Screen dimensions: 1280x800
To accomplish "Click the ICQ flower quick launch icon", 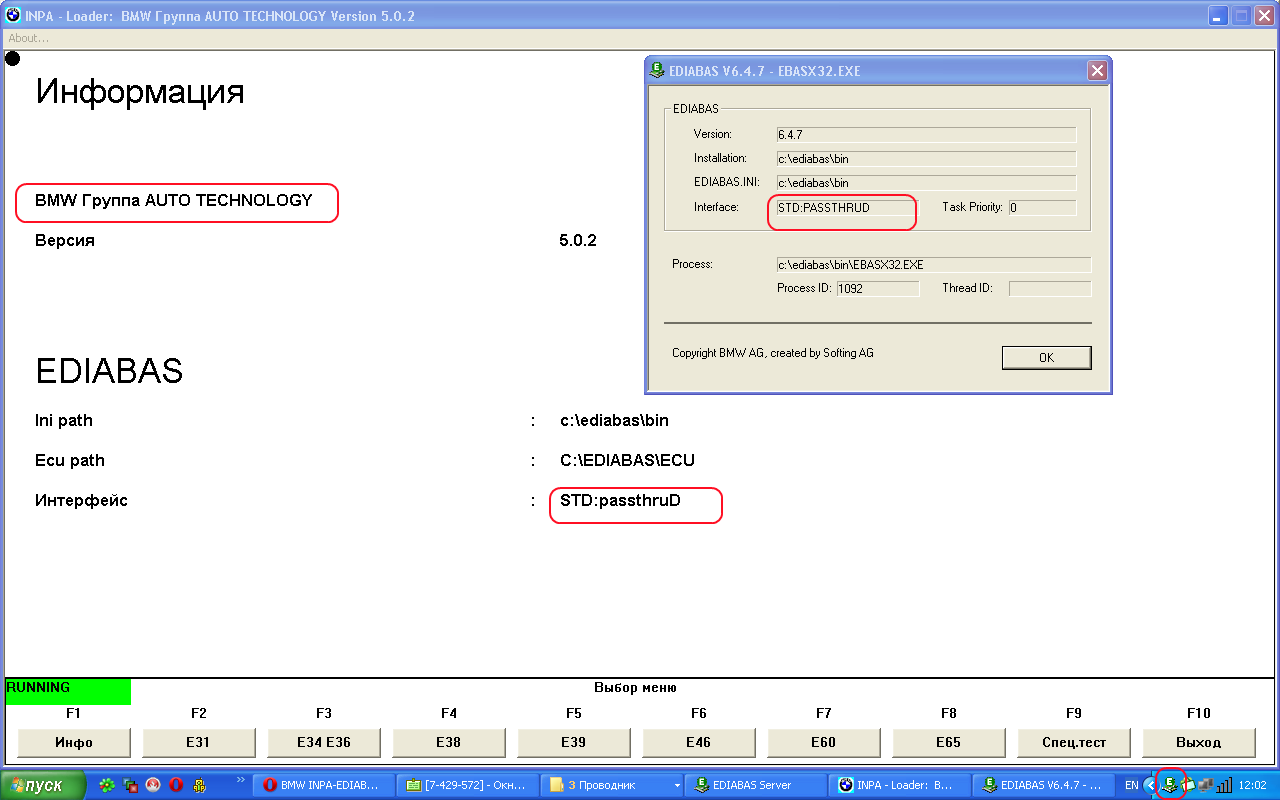I will tap(107, 785).
